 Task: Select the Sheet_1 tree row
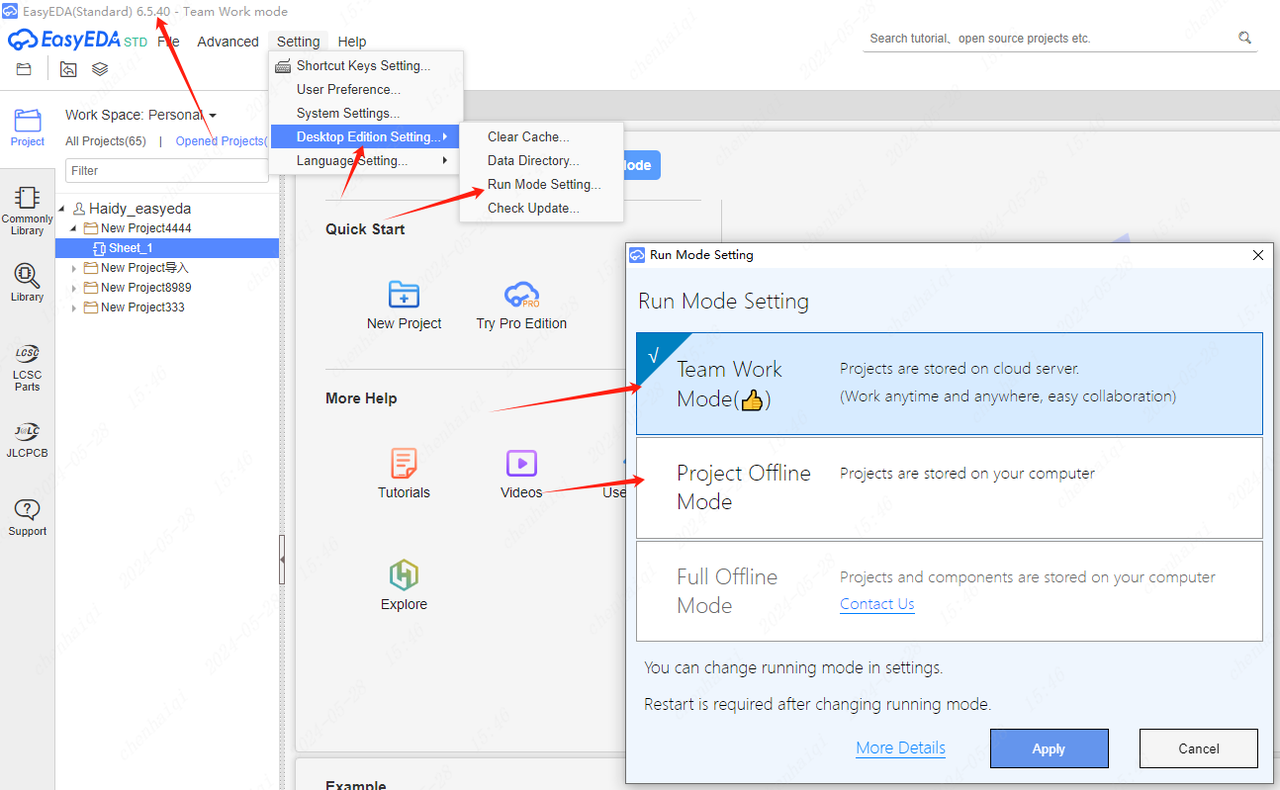click(x=167, y=248)
